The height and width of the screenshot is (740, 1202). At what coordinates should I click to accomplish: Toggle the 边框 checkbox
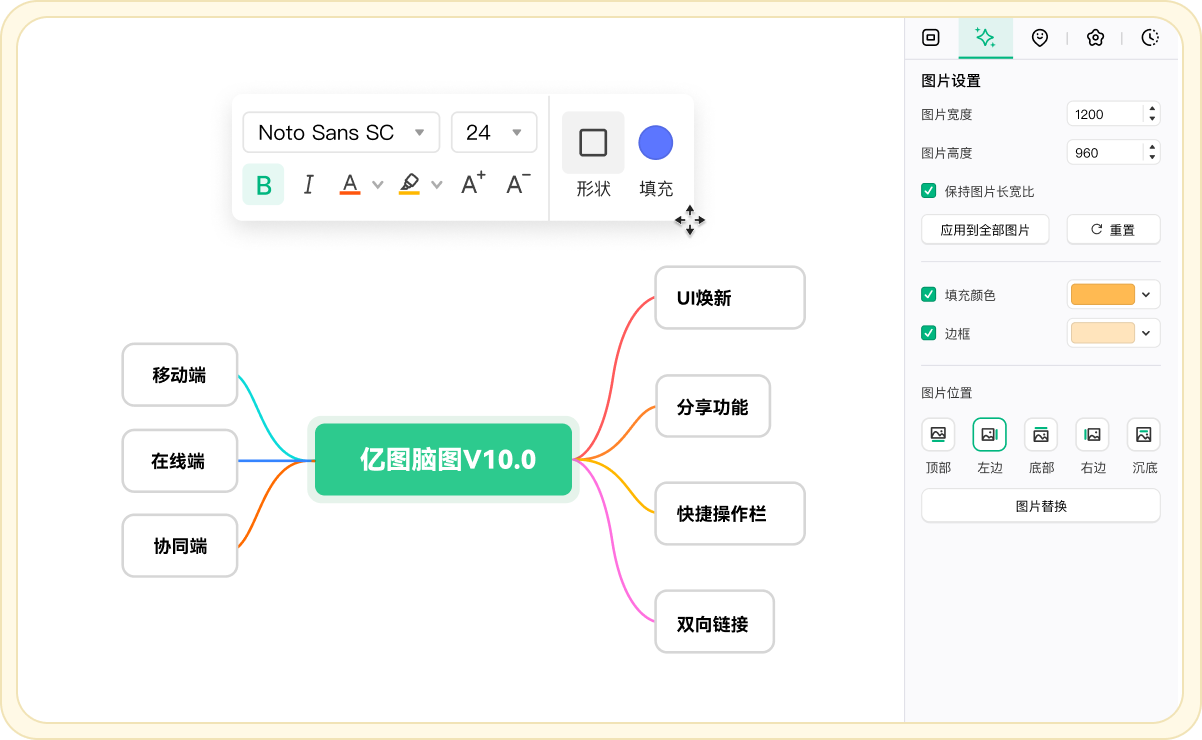(929, 333)
